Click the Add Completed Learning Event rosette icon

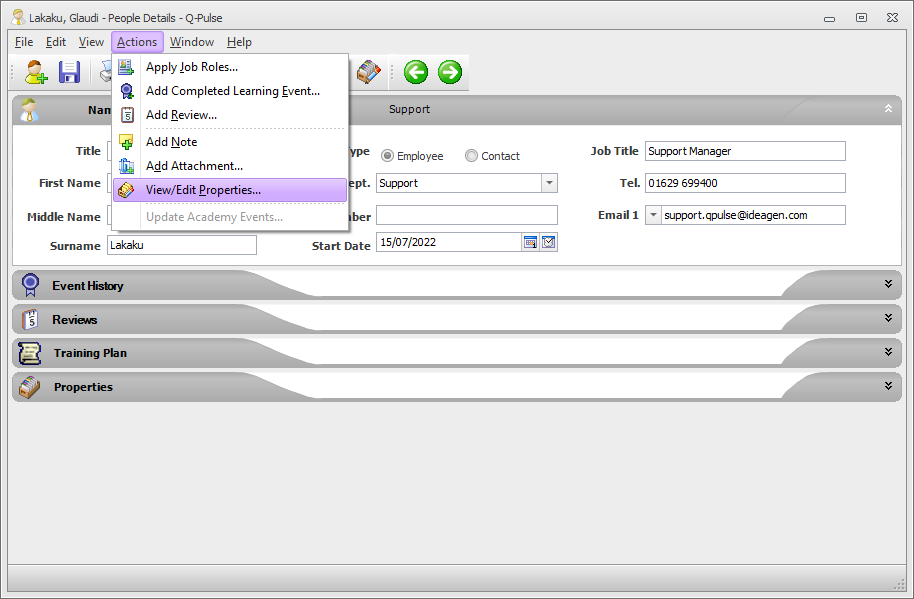click(126, 91)
